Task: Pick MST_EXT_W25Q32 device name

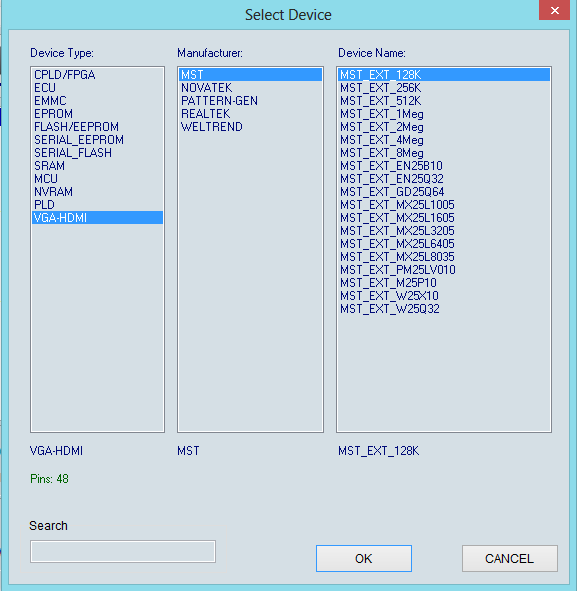Action: [x=444, y=309]
